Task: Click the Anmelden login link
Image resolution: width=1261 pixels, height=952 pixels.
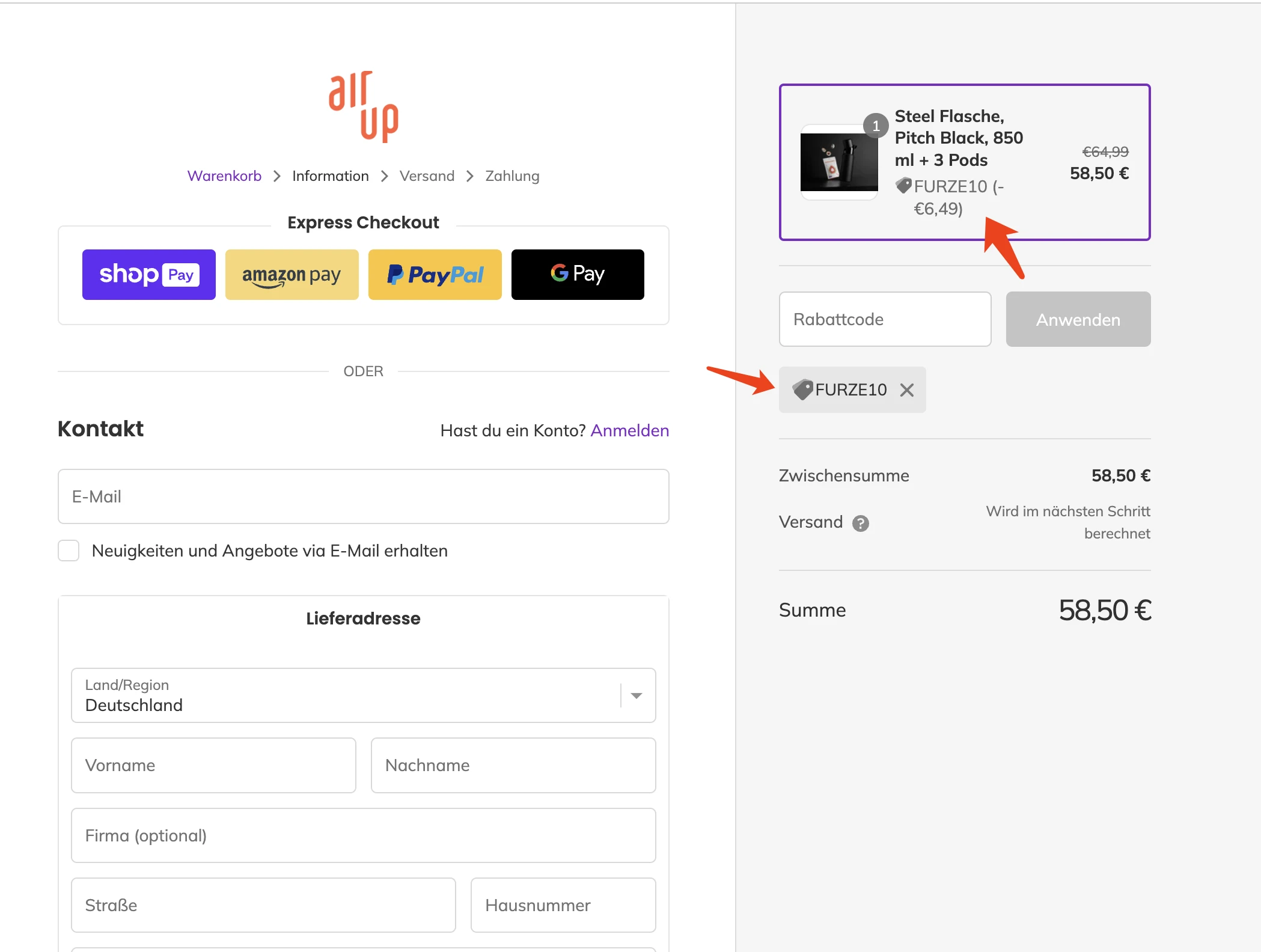Action: pos(630,430)
